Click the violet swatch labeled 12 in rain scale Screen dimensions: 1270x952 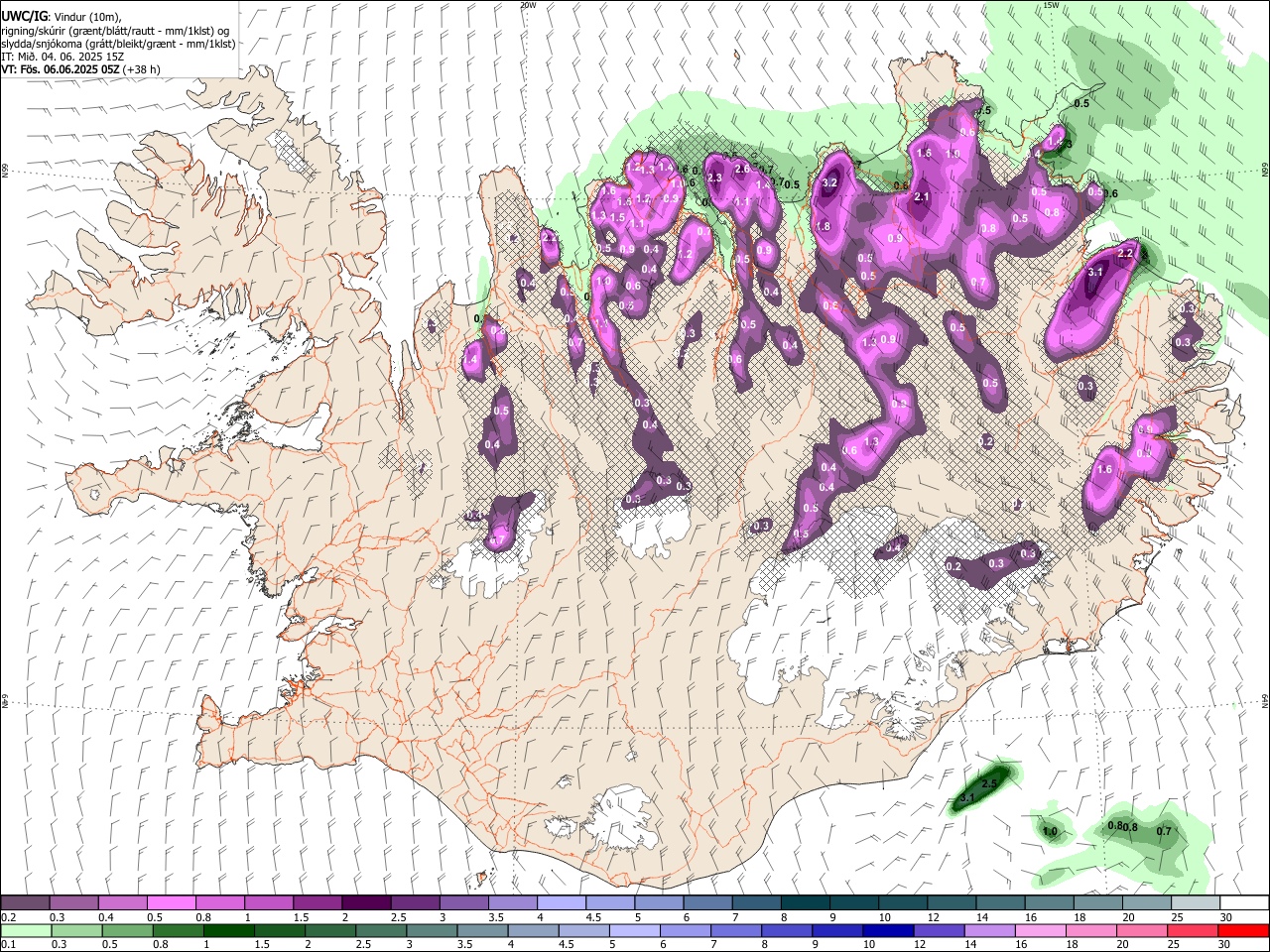[x=939, y=930]
